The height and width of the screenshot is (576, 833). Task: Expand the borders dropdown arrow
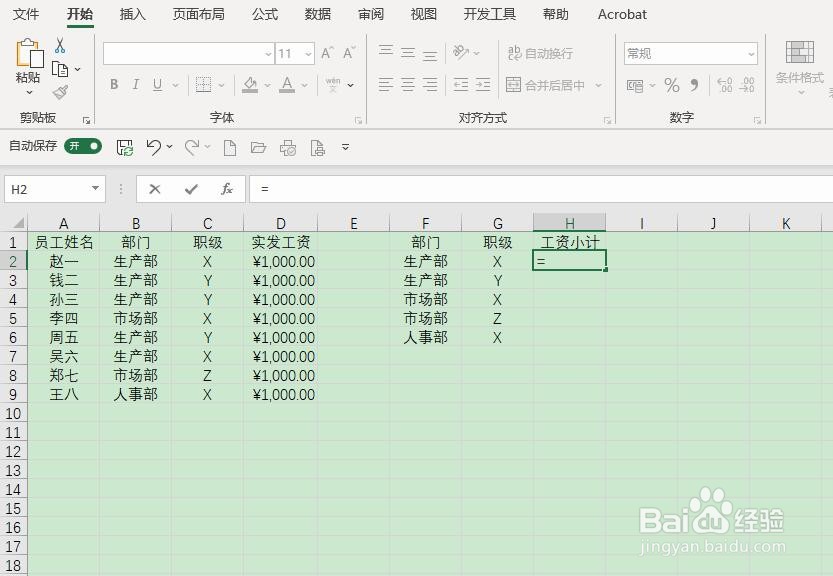pyautogui.click(x=221, y=85)
